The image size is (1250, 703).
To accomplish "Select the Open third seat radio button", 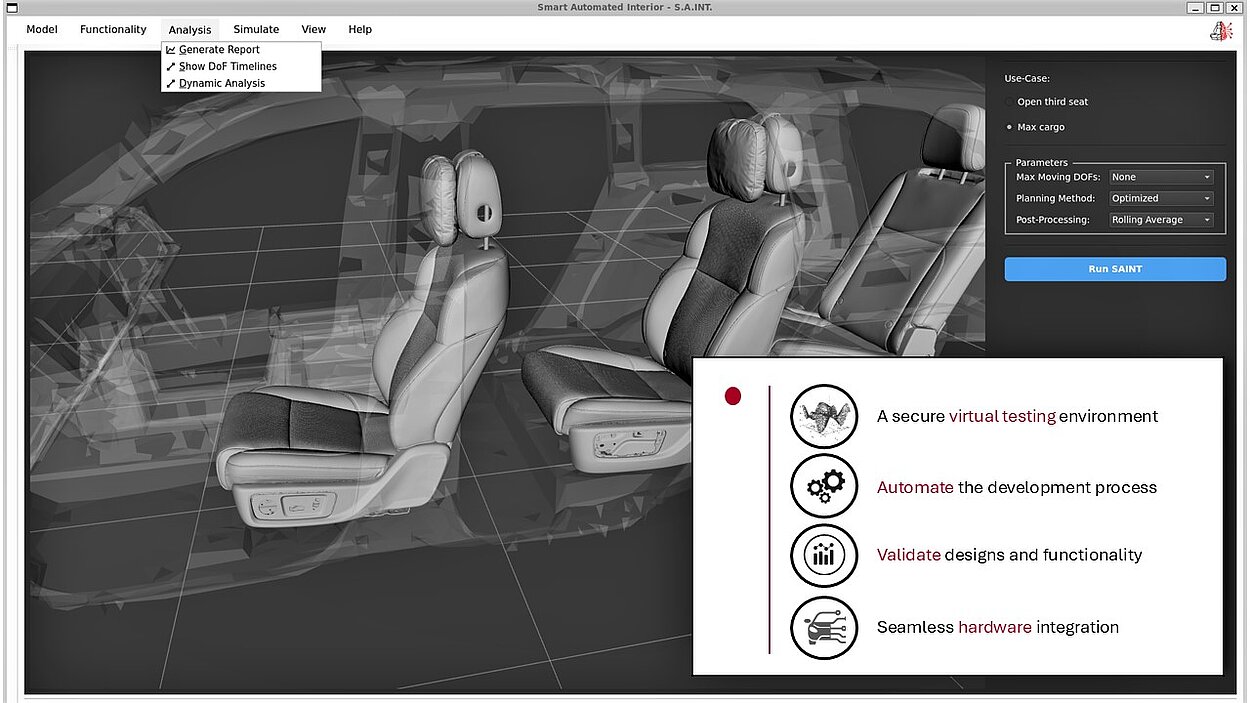I will 1009,102.
